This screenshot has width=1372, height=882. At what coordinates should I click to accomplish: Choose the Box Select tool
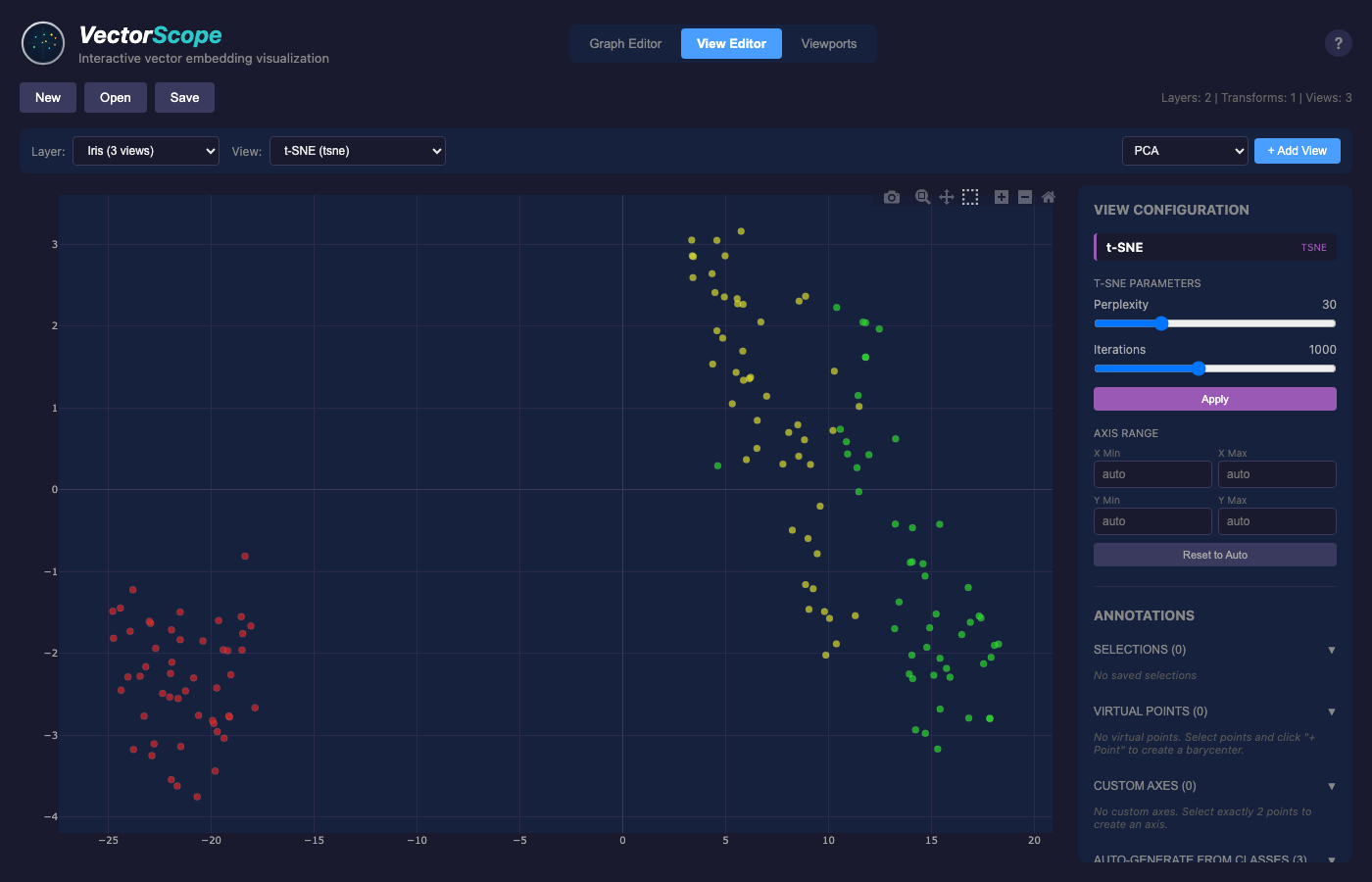pyautogui.click(x=970, y=197)
